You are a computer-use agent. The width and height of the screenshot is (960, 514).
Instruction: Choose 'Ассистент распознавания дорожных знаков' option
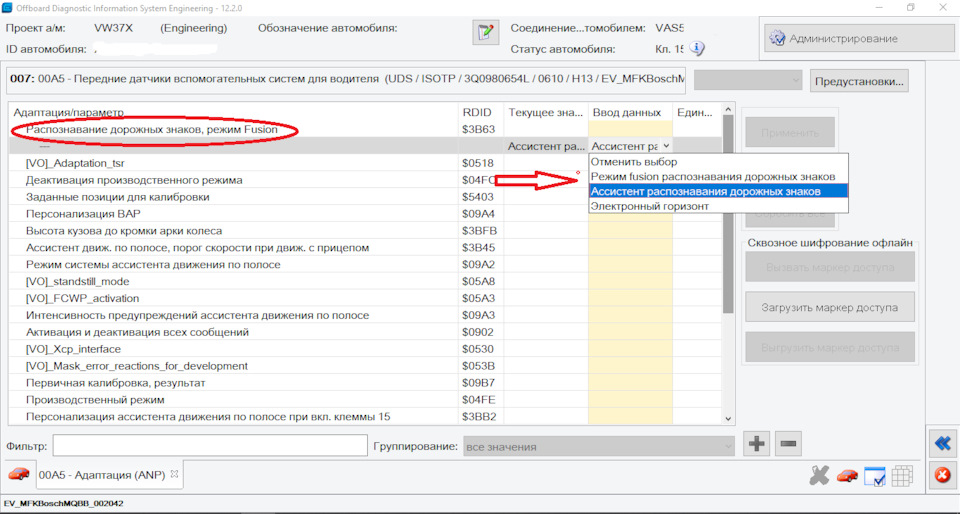click(718, 192)
